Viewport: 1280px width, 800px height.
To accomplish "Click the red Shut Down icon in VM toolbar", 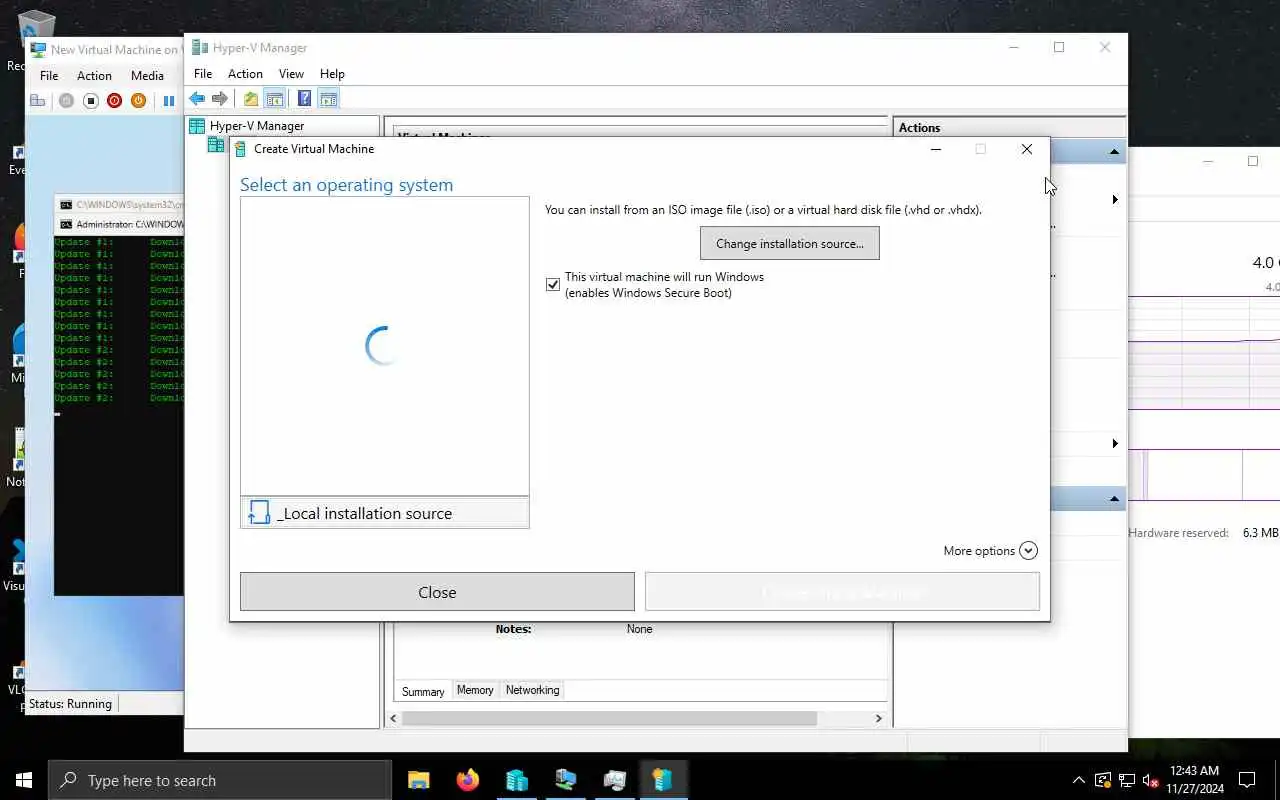I will click(x=114, y=100).
